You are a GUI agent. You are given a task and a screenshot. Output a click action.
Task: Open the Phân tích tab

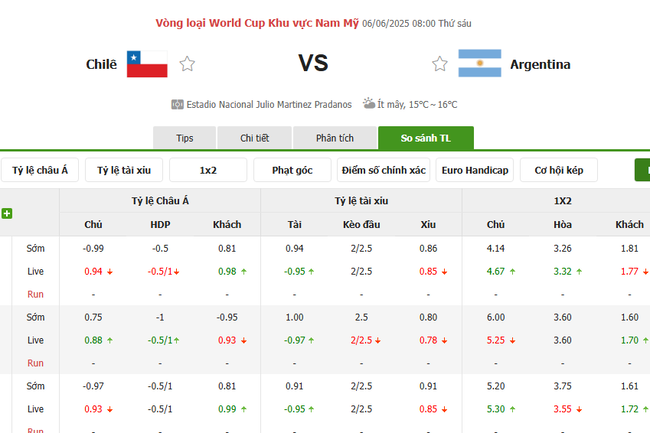tap(334, 138)
